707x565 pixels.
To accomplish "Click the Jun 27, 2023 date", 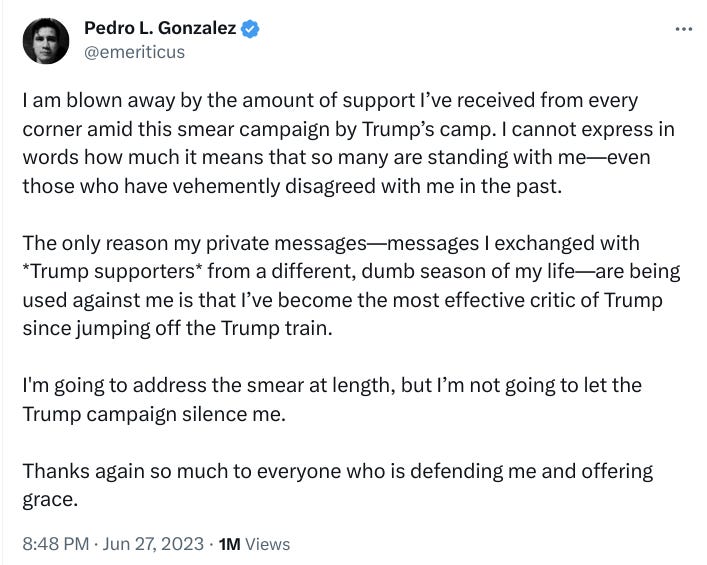I will (x=153, y=544).
